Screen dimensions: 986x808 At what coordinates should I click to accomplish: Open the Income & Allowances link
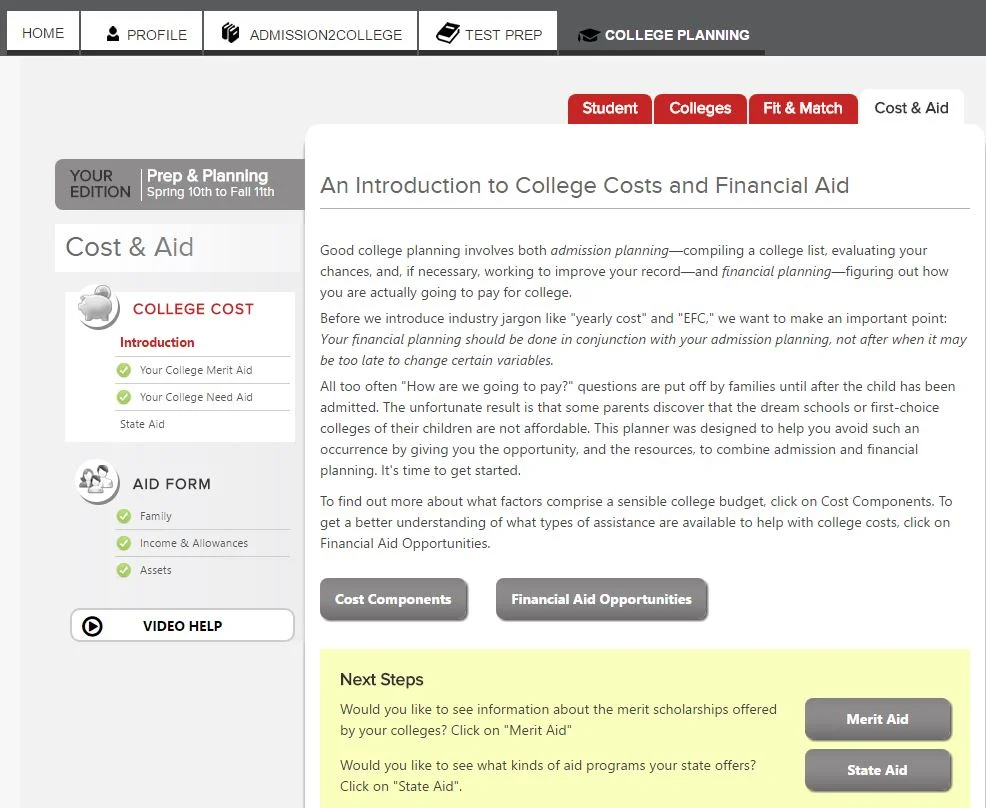click(194, 543)
